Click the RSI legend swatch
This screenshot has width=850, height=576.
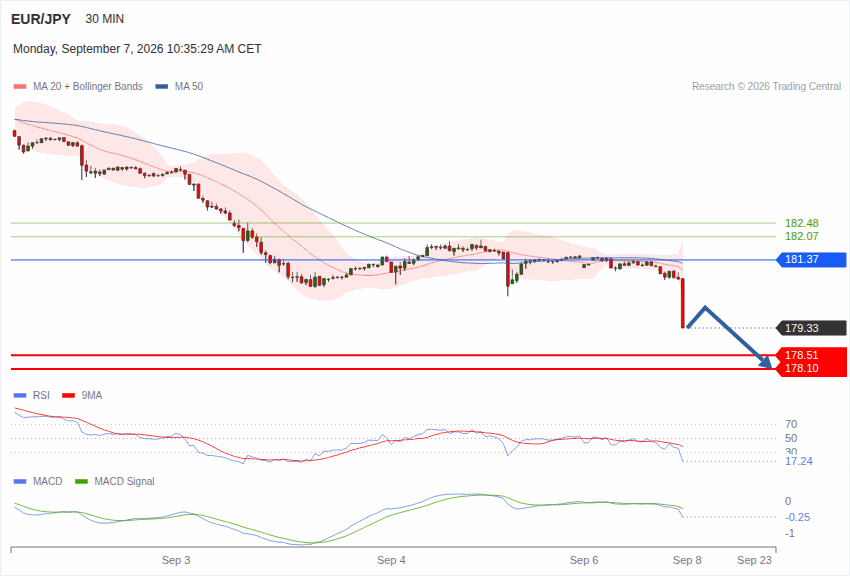pos(20,396)
